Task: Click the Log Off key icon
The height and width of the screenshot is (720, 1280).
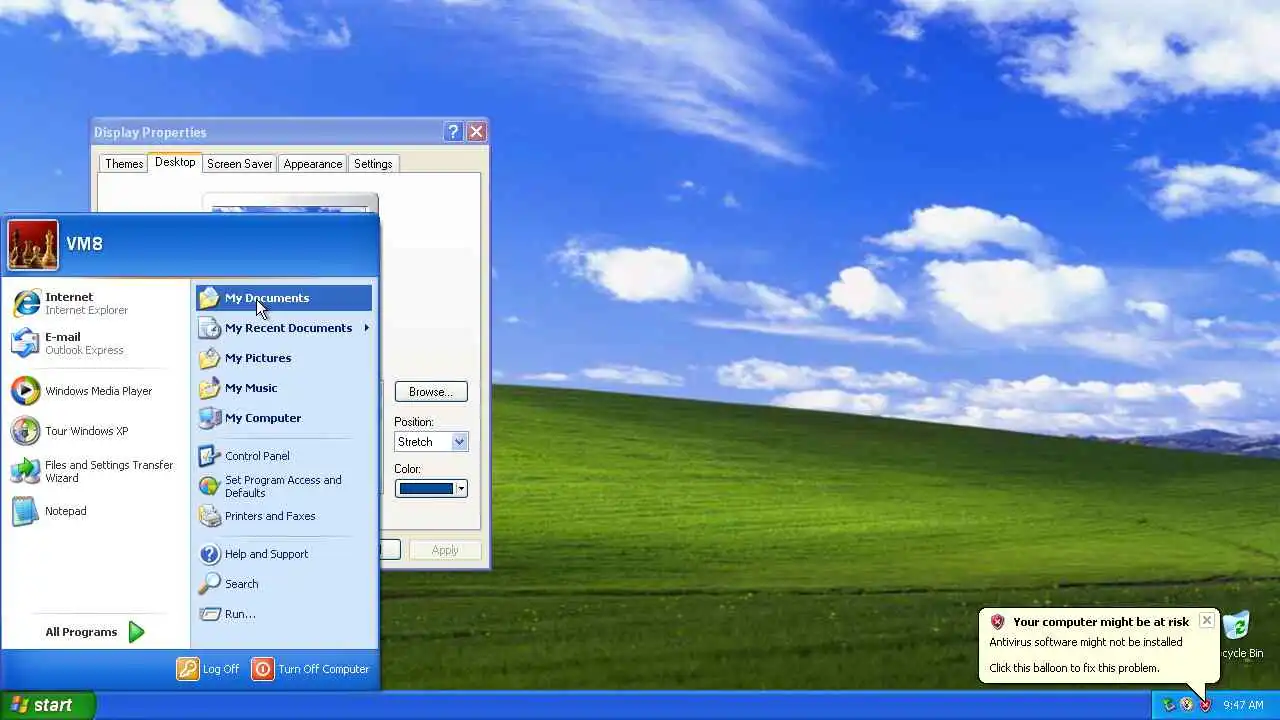Action: point(188,669)
